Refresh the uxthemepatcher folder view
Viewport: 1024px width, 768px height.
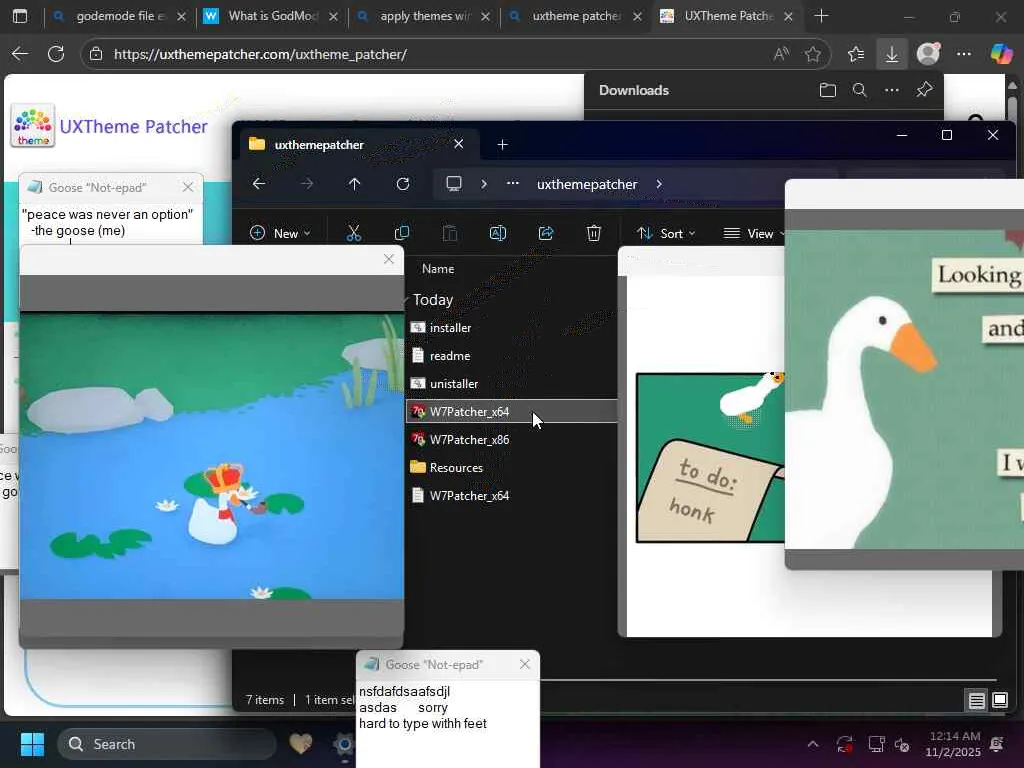click(403, 184)
